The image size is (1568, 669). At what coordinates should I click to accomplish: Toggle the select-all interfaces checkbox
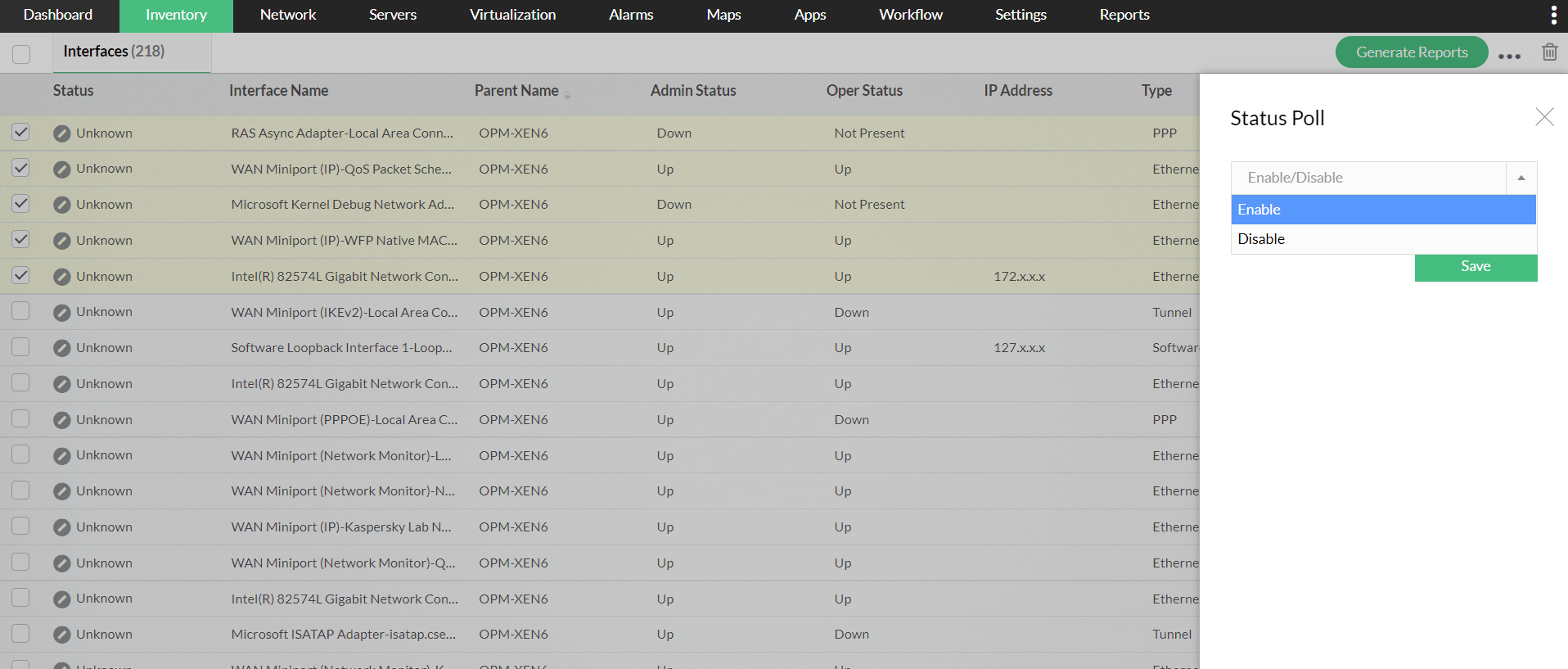(x=22, y=54)
